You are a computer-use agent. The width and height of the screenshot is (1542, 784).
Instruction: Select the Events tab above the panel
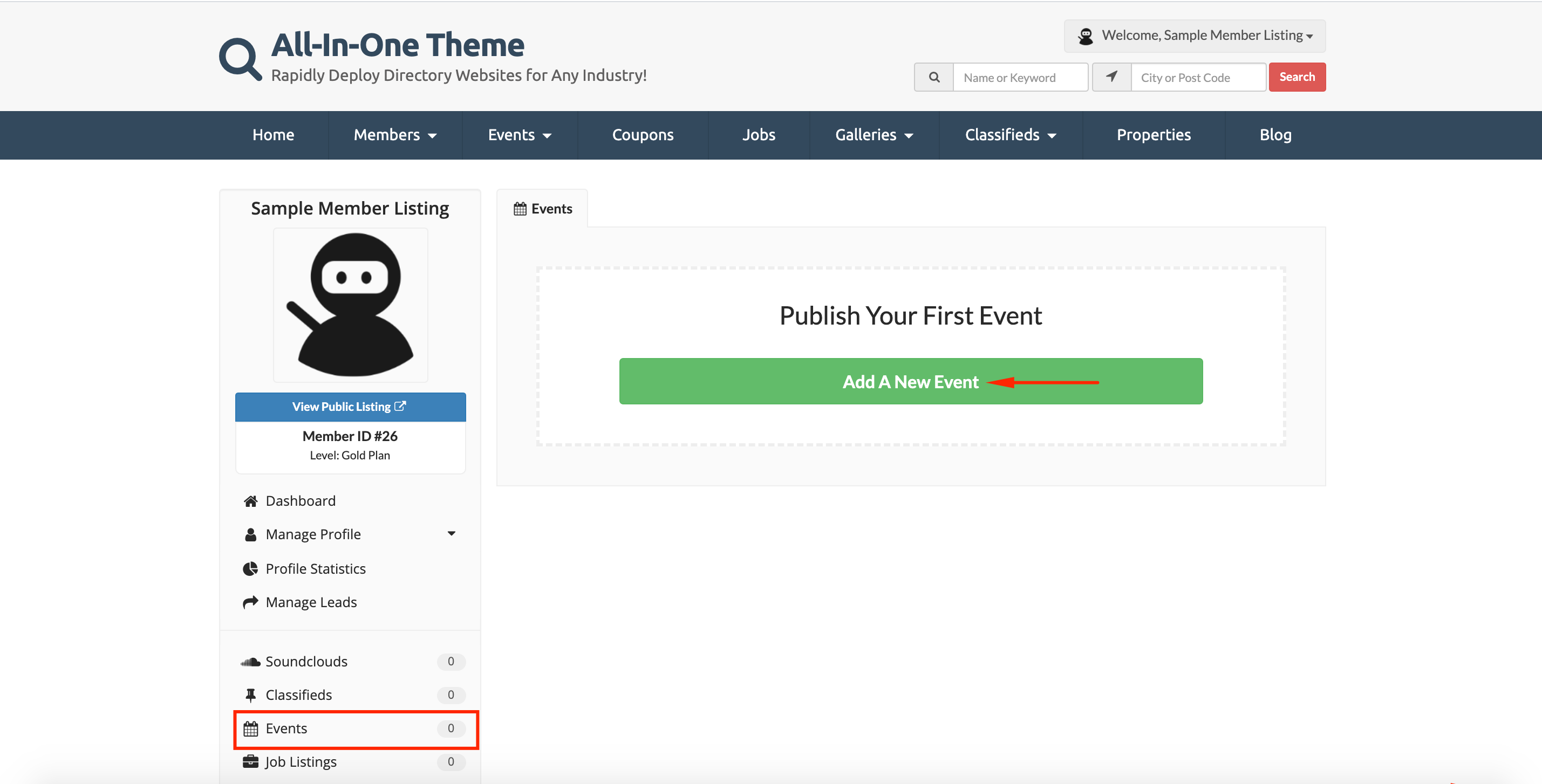click(x=542, y=209)
